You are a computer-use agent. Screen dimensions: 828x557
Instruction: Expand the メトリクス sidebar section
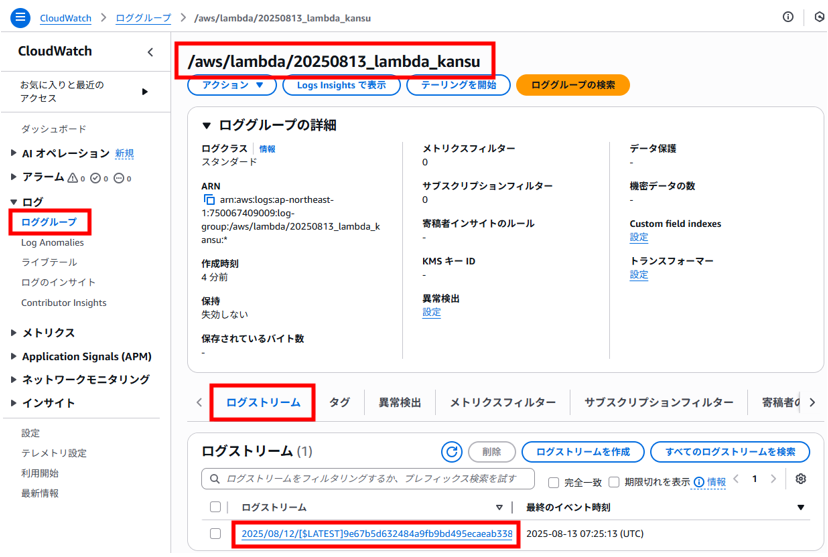point(13,333)
